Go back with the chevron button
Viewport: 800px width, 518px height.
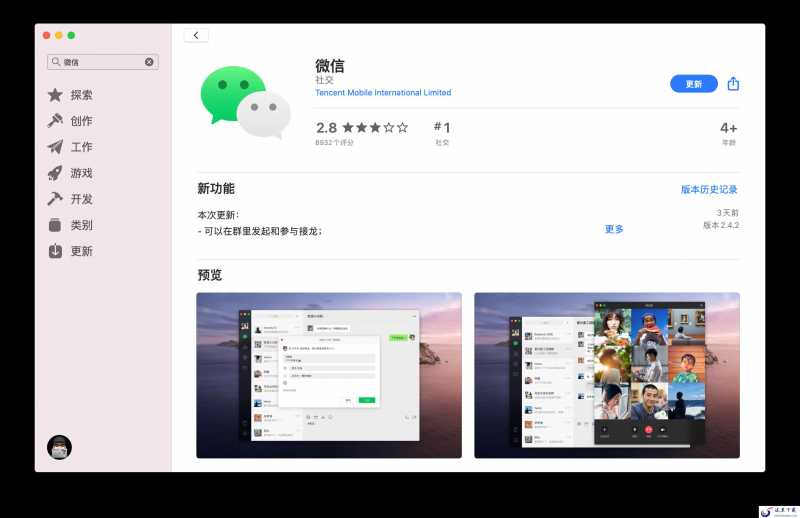196,35
